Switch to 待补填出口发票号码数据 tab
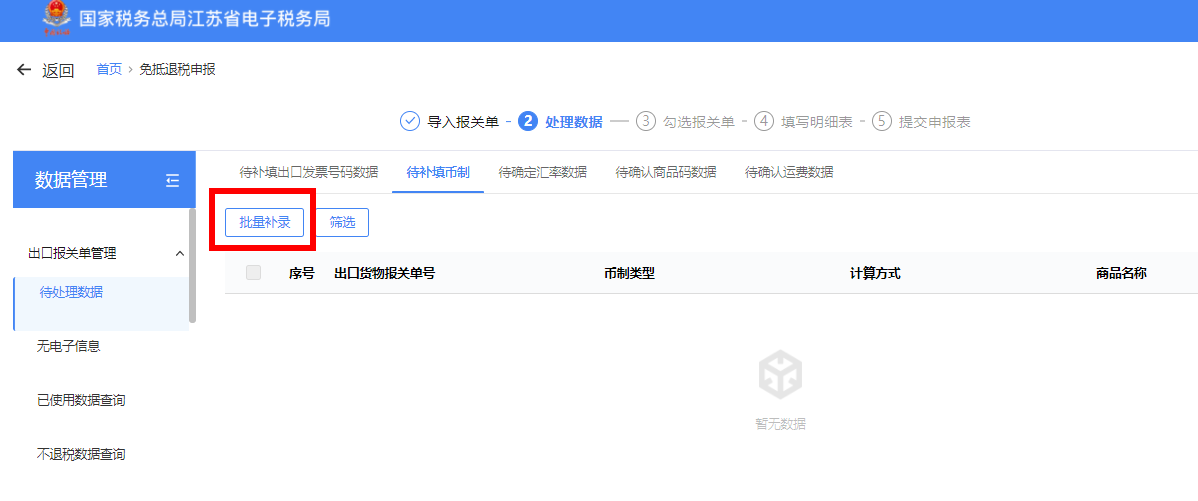 point(309,172)
